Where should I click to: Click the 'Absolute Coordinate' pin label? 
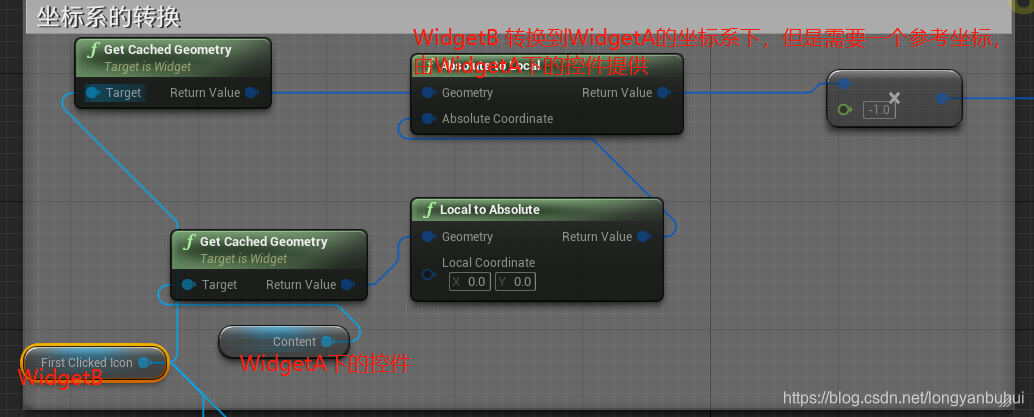[497, 119]
